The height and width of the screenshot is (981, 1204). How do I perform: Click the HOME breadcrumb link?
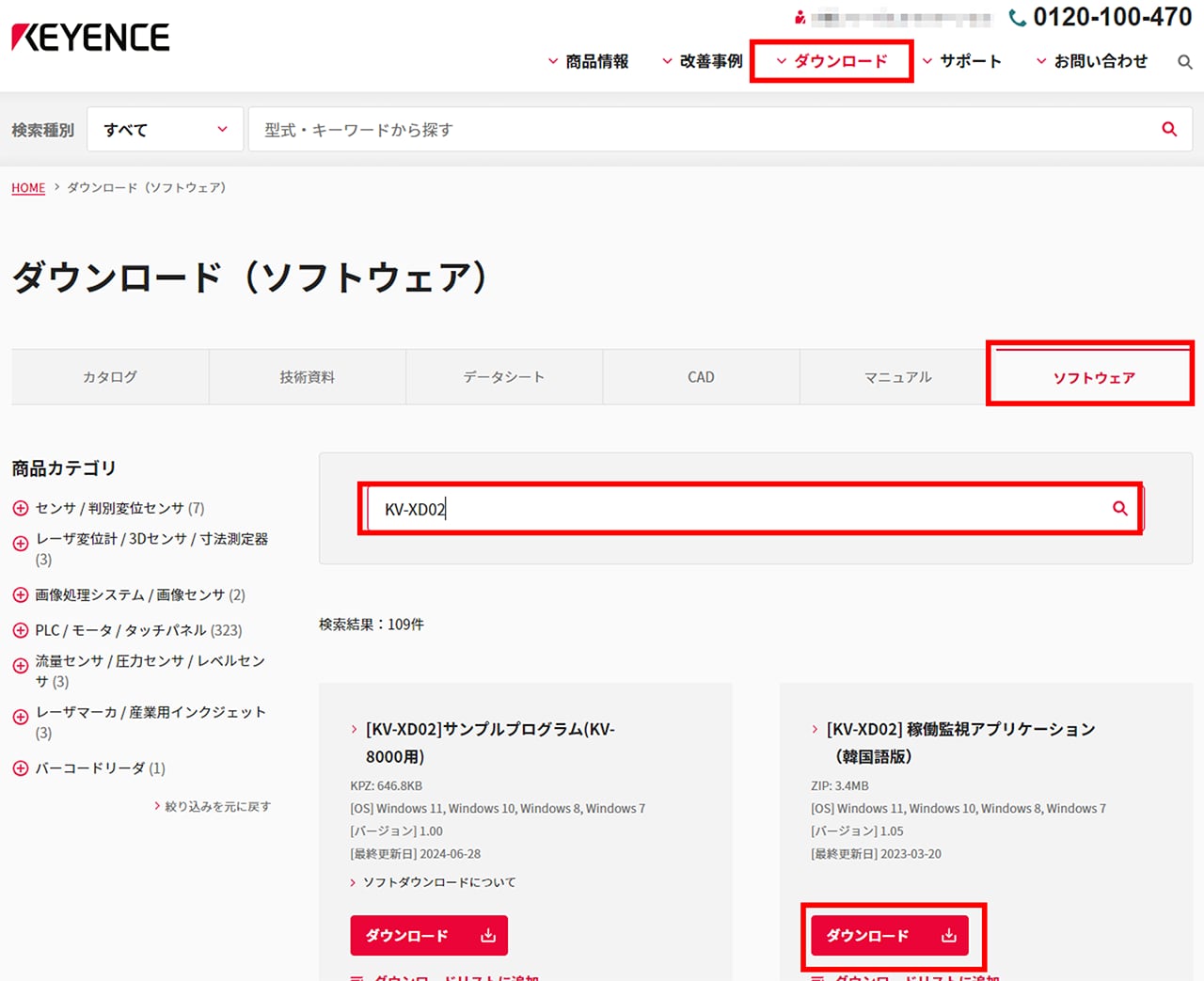tap(28, 188)
